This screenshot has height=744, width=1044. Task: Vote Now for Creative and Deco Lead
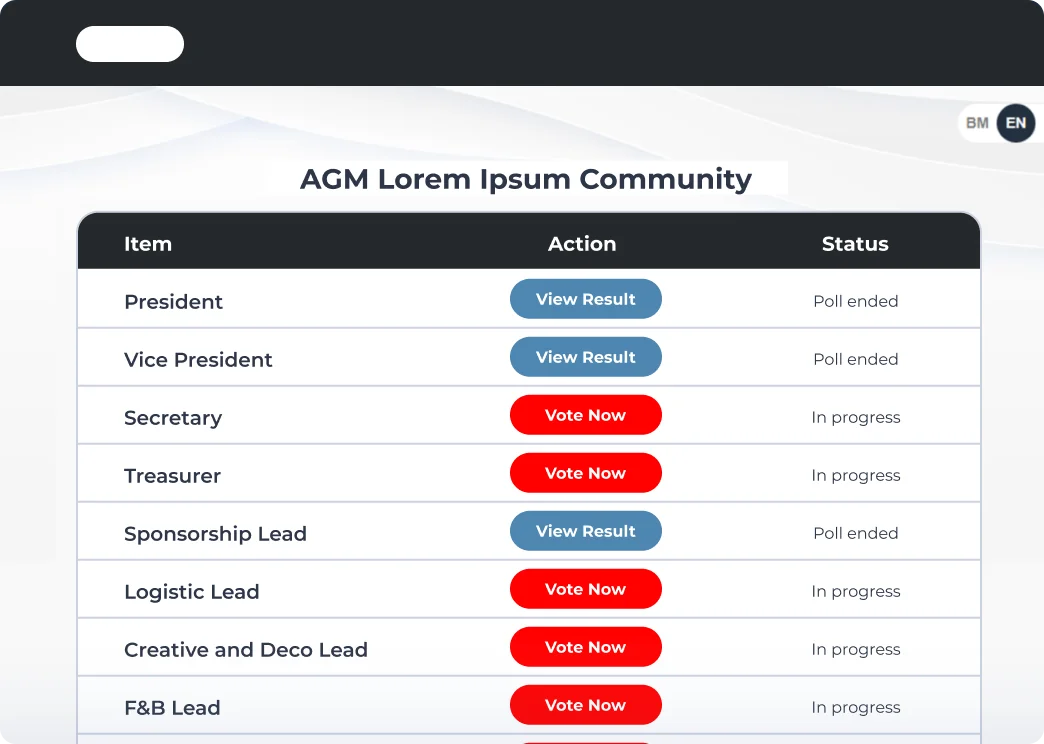click(x=585, y=647)
